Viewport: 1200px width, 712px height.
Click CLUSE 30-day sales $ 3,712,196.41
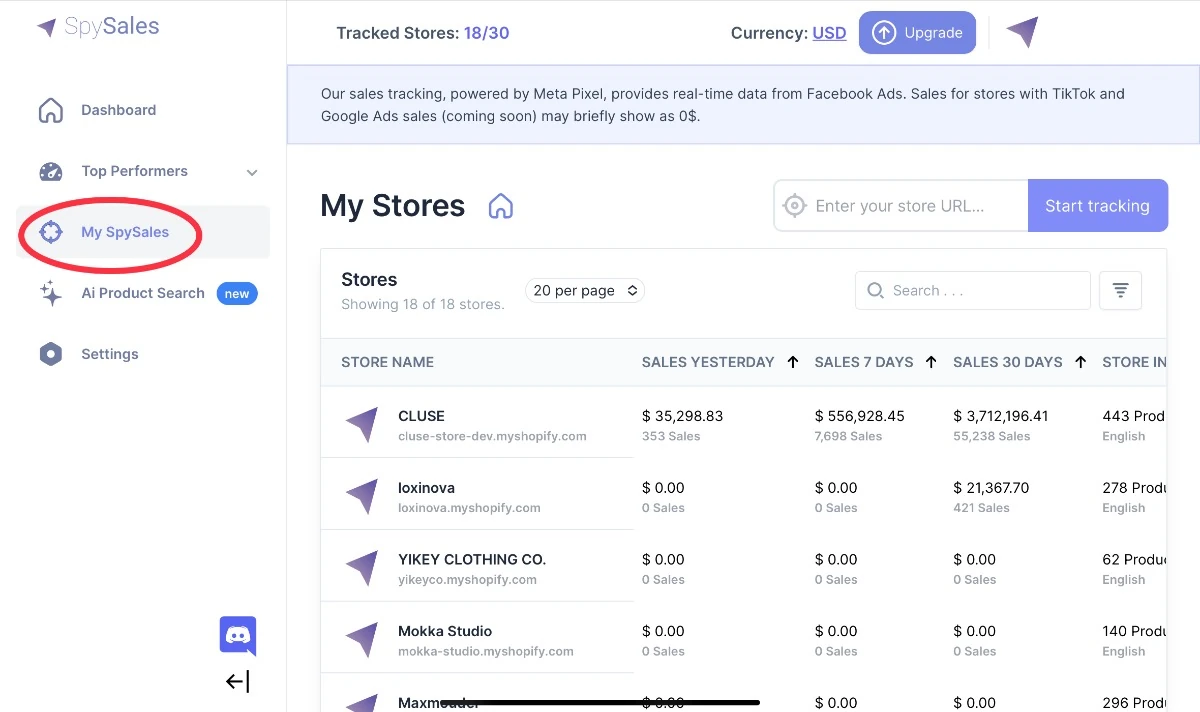click(x=1001, y=416)
